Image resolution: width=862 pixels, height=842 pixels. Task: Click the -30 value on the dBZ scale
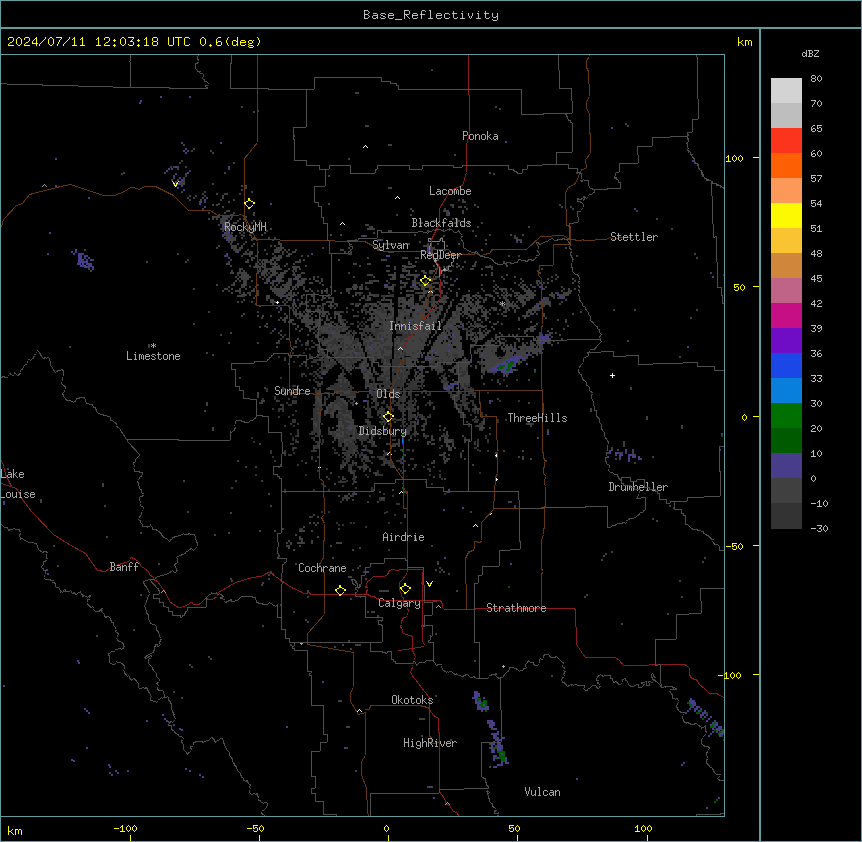(x=819, y=528)
